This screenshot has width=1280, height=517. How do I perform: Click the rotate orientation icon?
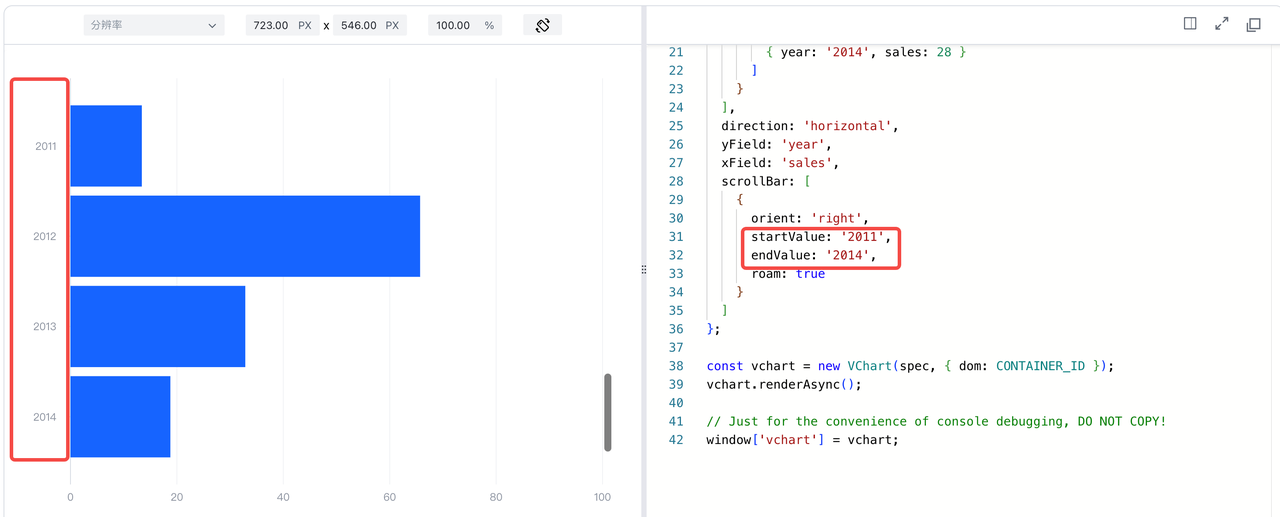coord(543,25)
